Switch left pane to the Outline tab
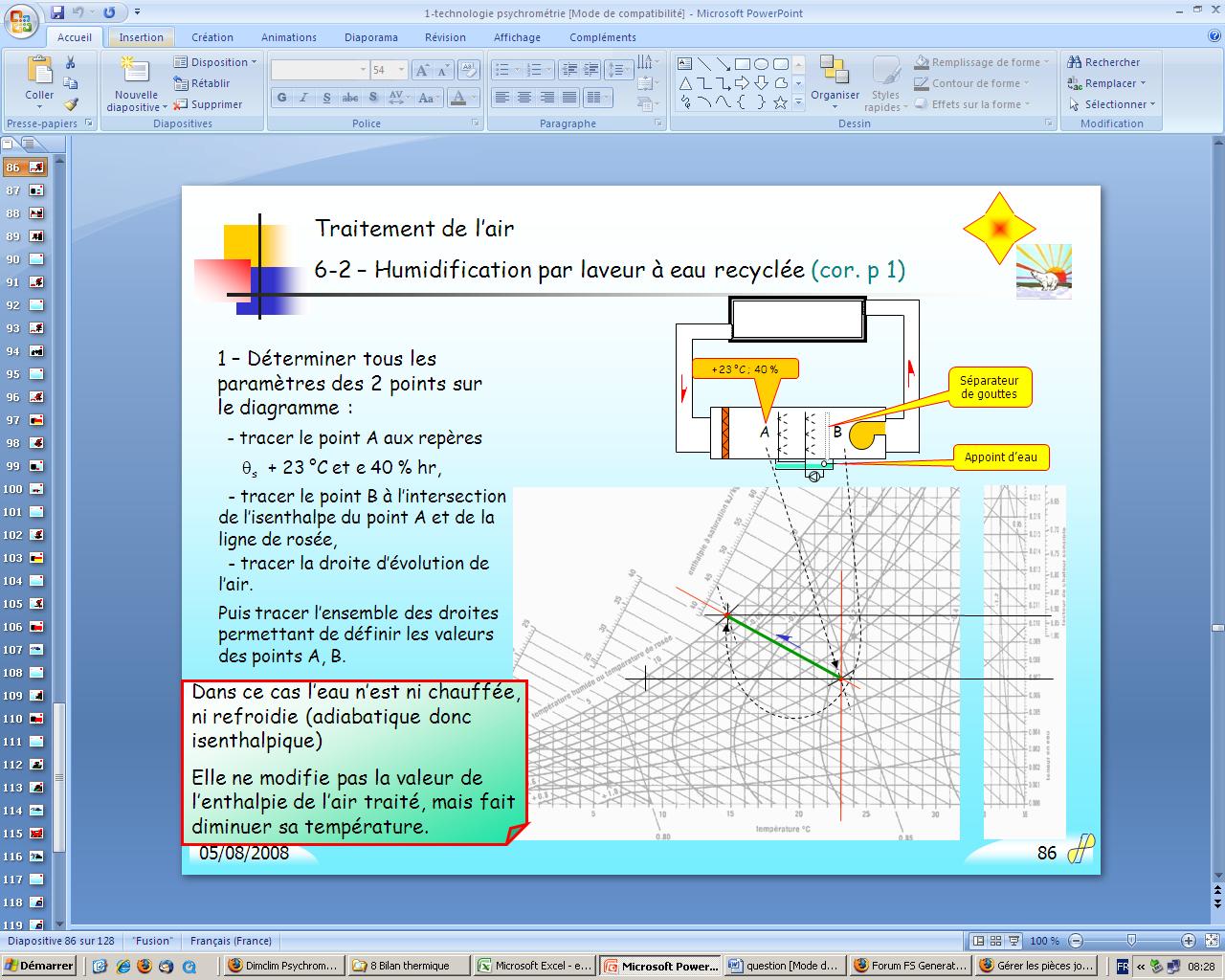 click(x=31, y=145)
